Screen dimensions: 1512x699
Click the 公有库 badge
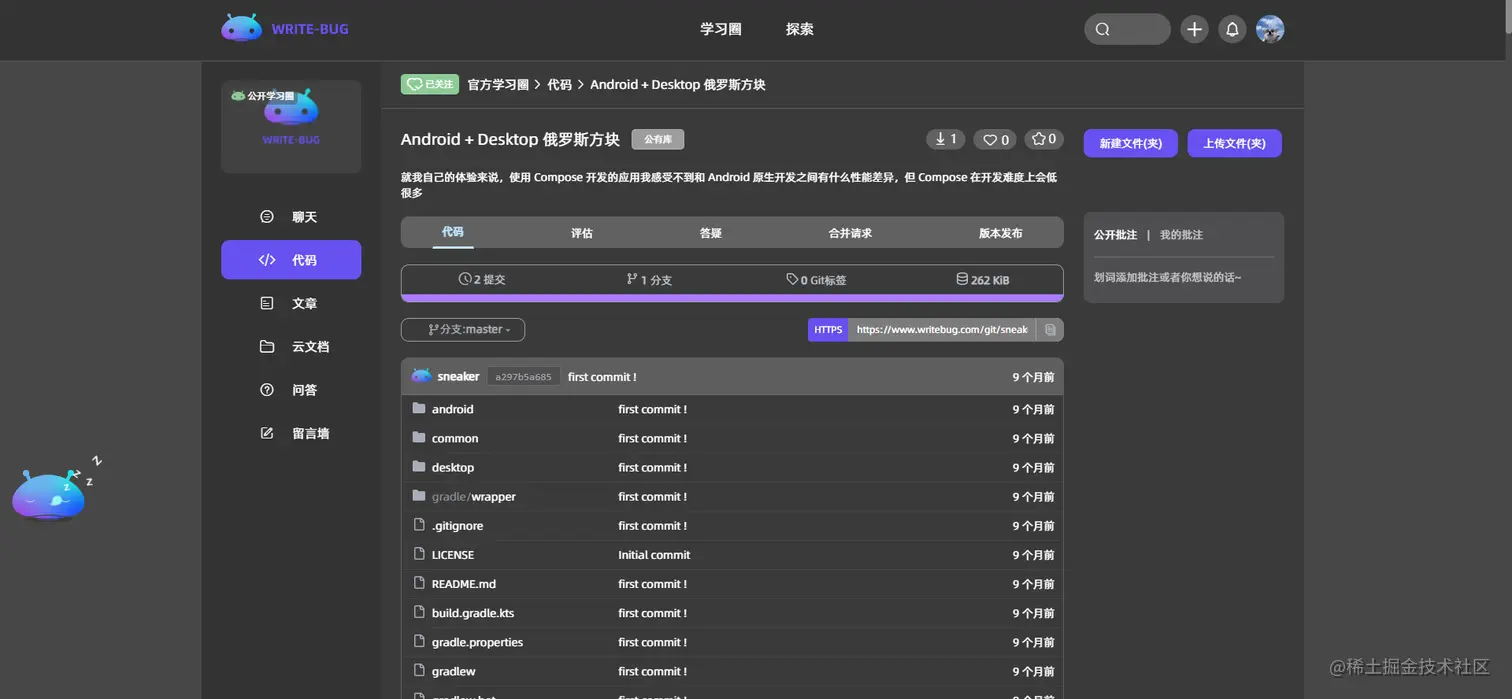658,140
